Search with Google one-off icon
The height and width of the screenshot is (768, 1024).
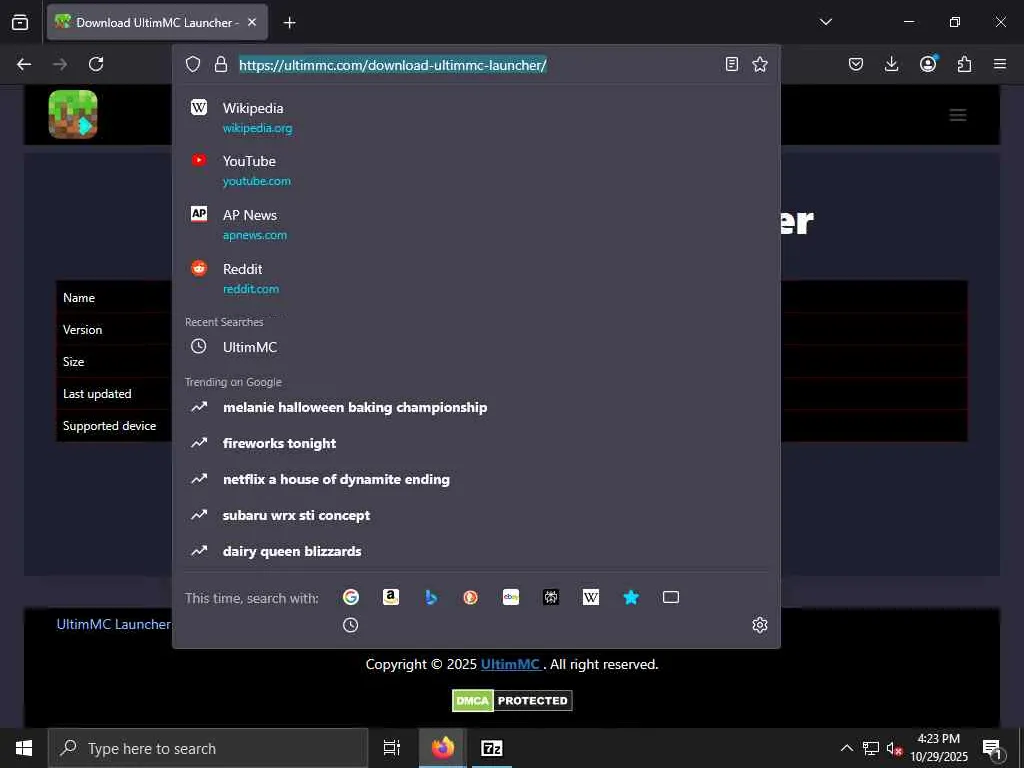coord(351,597)
